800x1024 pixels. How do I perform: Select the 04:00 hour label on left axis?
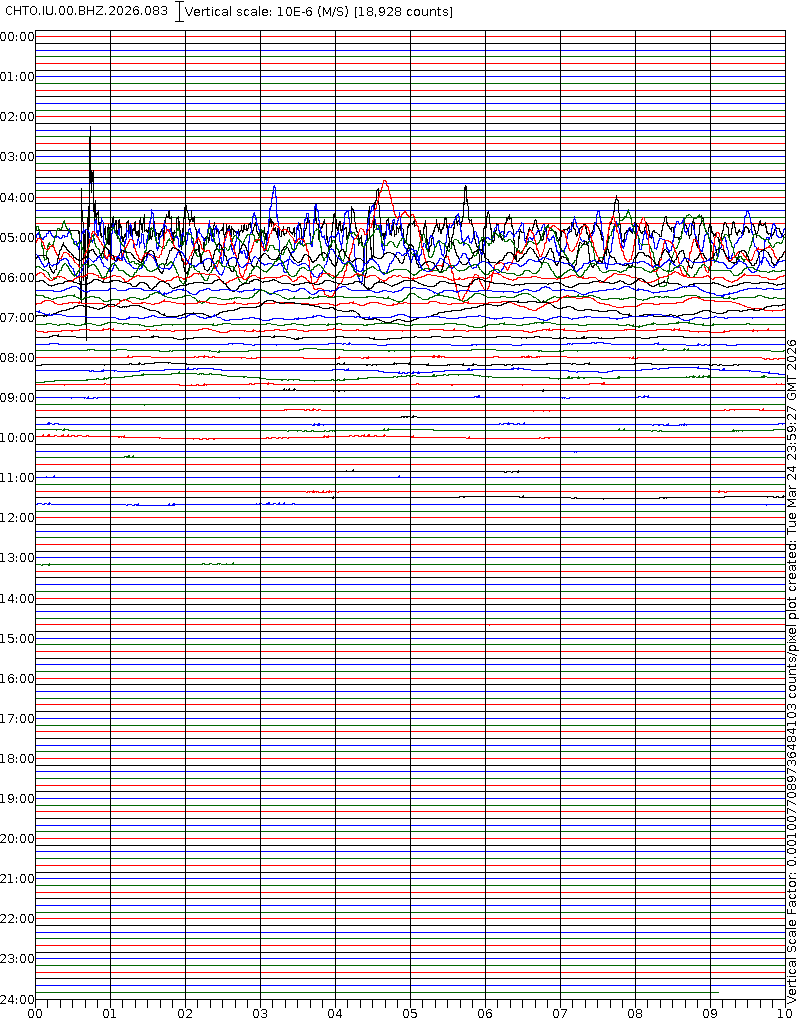click(x=17, y=197)
